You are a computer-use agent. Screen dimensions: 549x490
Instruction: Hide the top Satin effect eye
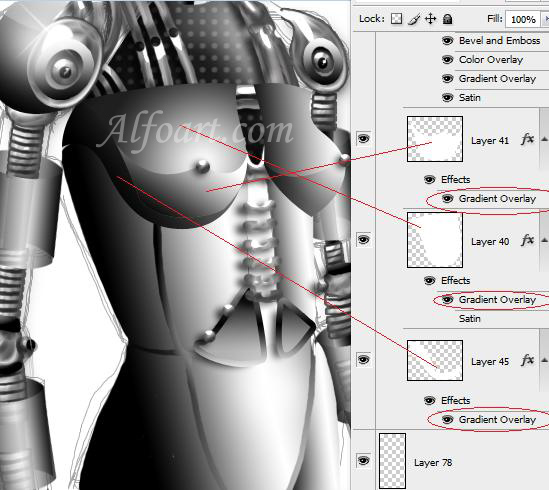click(x=447, y=97)
